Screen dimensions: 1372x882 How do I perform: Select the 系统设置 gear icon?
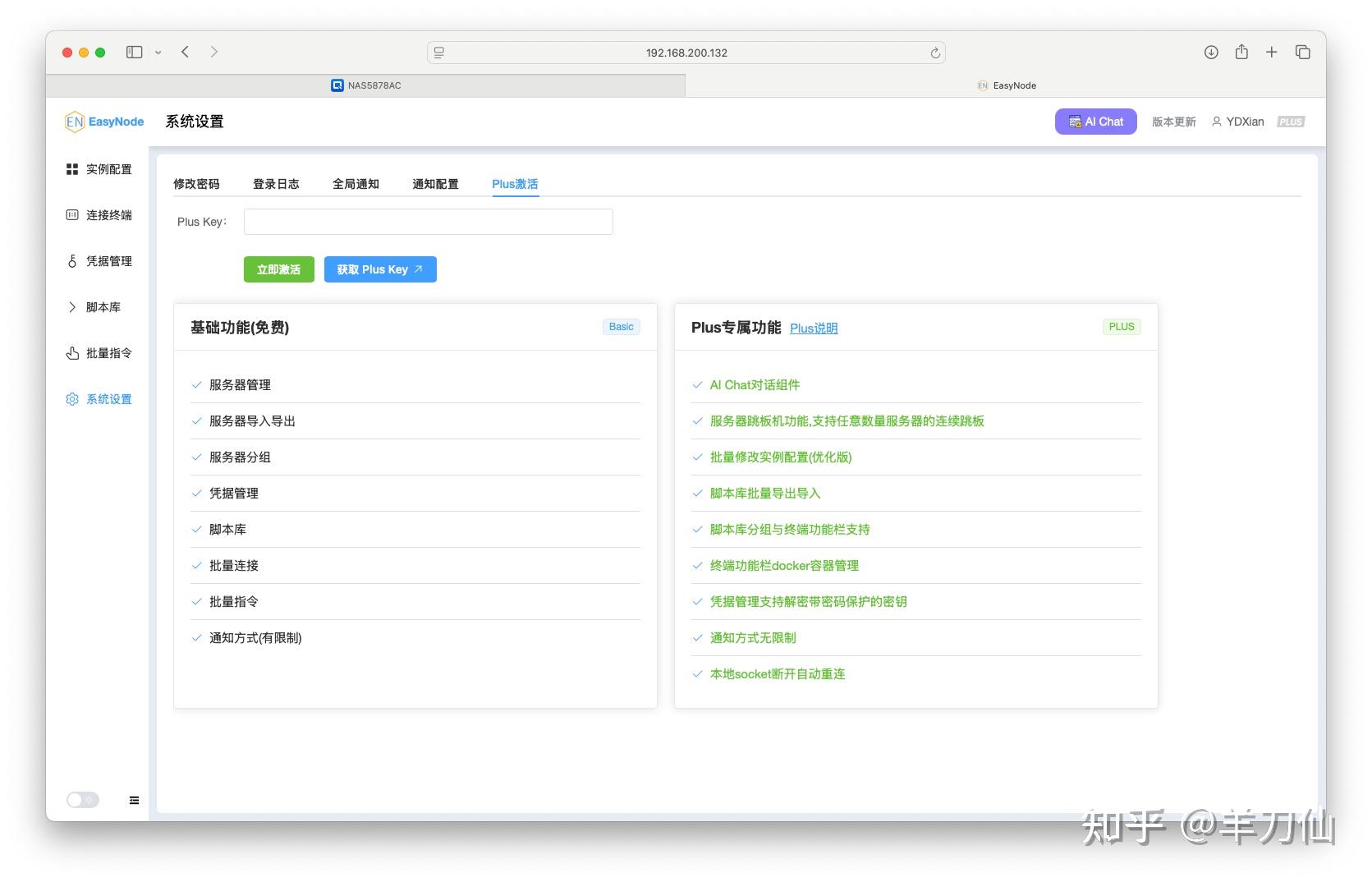pos(72,399)
